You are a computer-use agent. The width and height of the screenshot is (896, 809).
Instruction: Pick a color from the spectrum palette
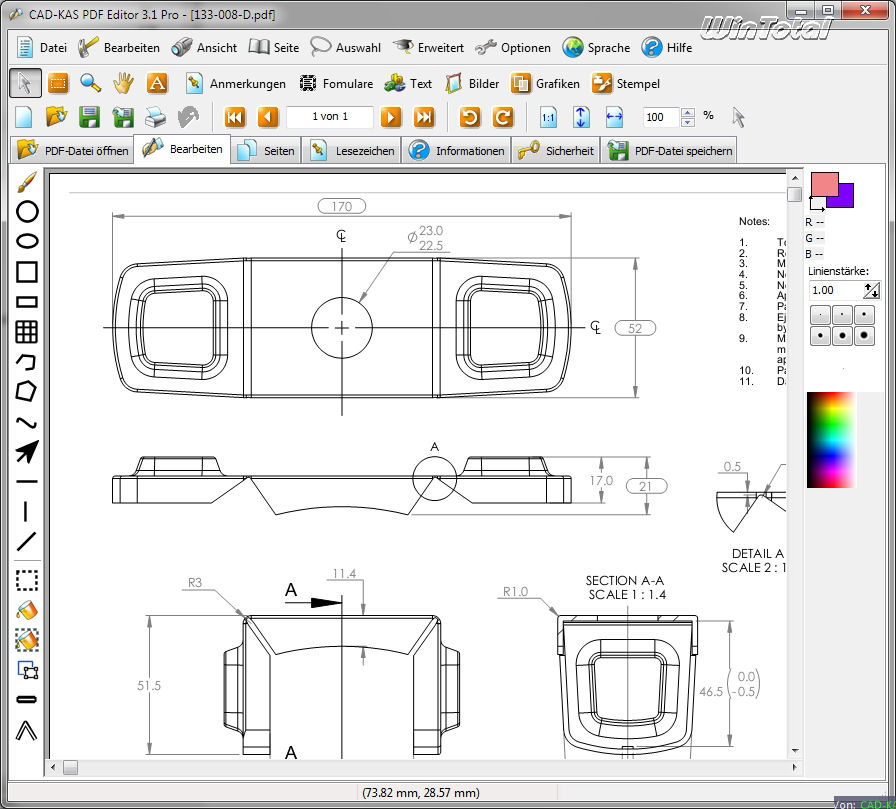click(x=831, y=438)
